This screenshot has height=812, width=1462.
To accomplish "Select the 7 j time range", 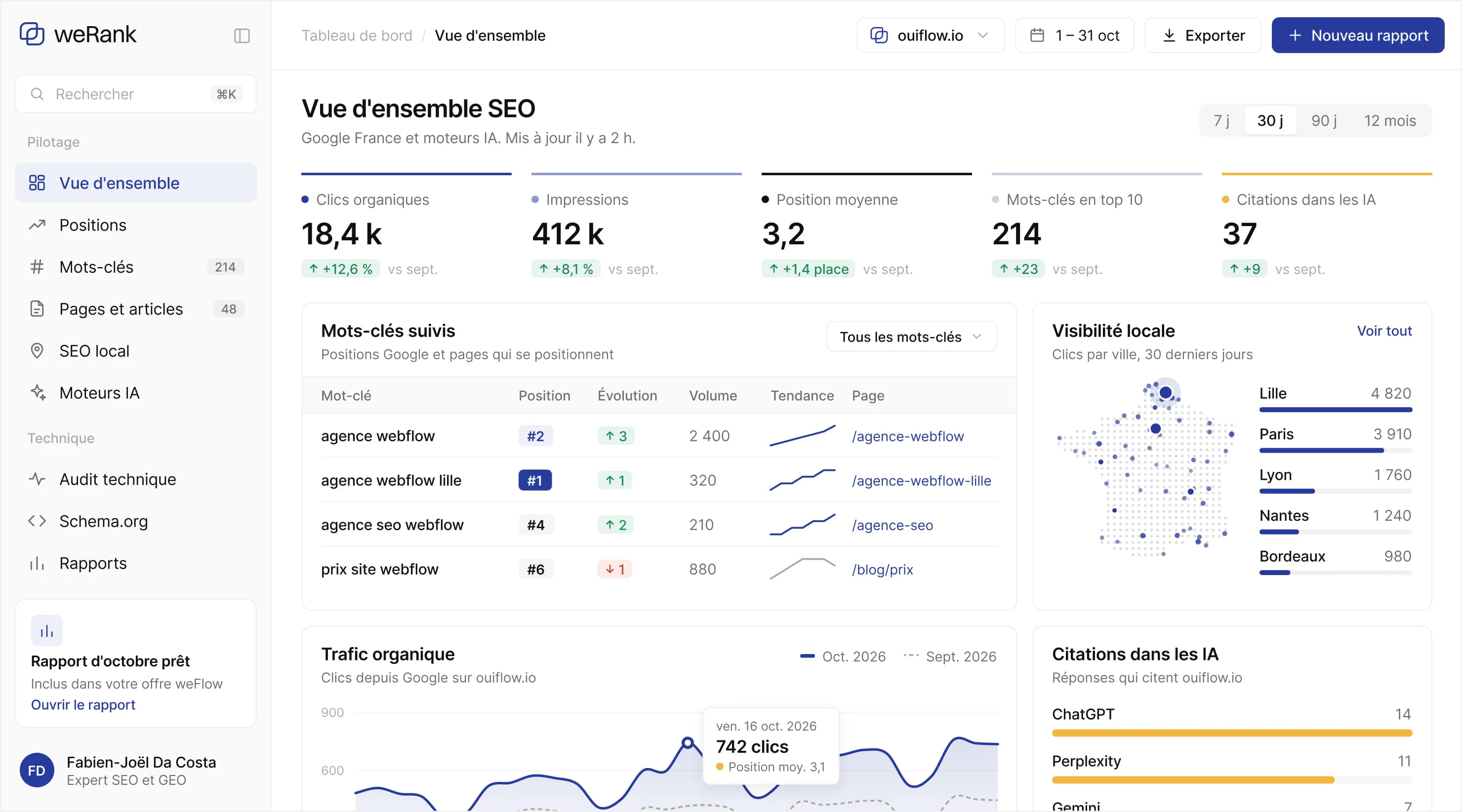I will pyautogui.click(x=1221, y=120).
